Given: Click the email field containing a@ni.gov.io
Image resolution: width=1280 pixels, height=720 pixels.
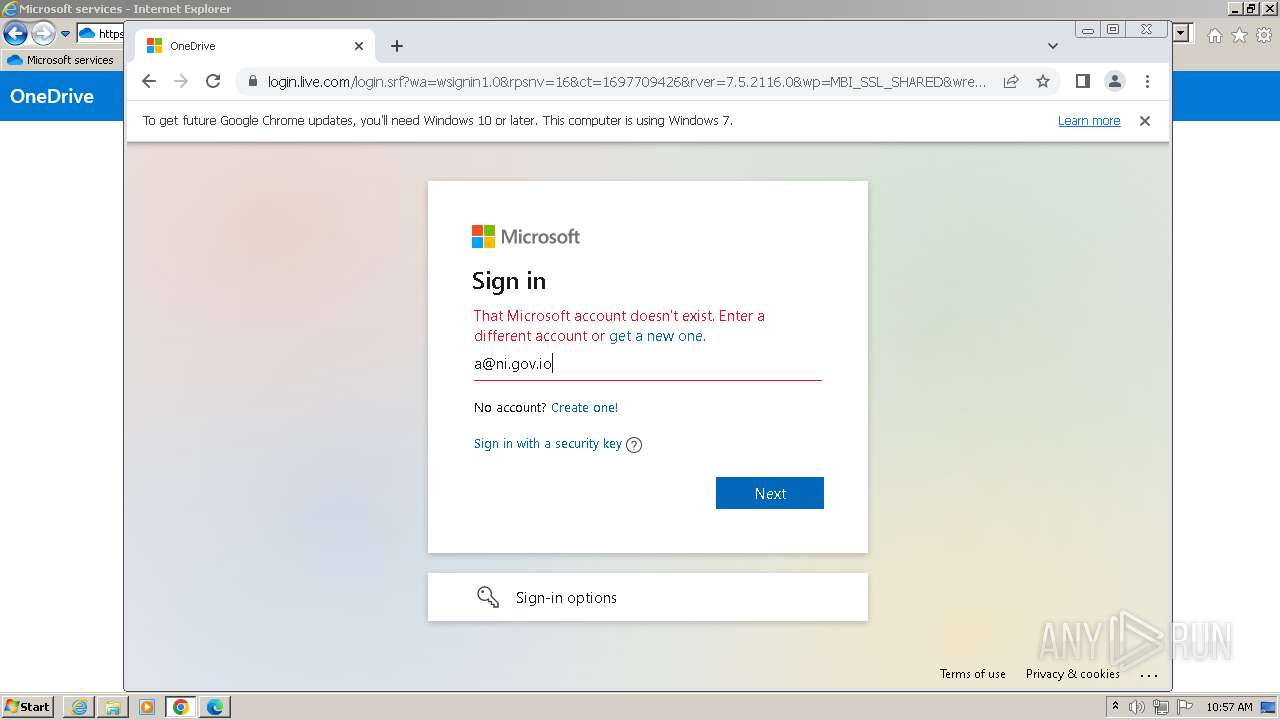Looking at the screenshot, I should [648, 363].
